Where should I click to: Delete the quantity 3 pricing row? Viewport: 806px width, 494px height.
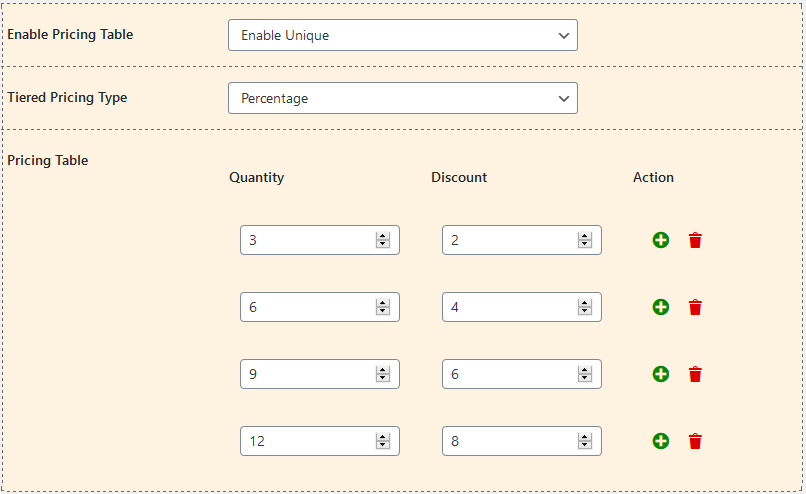pos(695,240)
